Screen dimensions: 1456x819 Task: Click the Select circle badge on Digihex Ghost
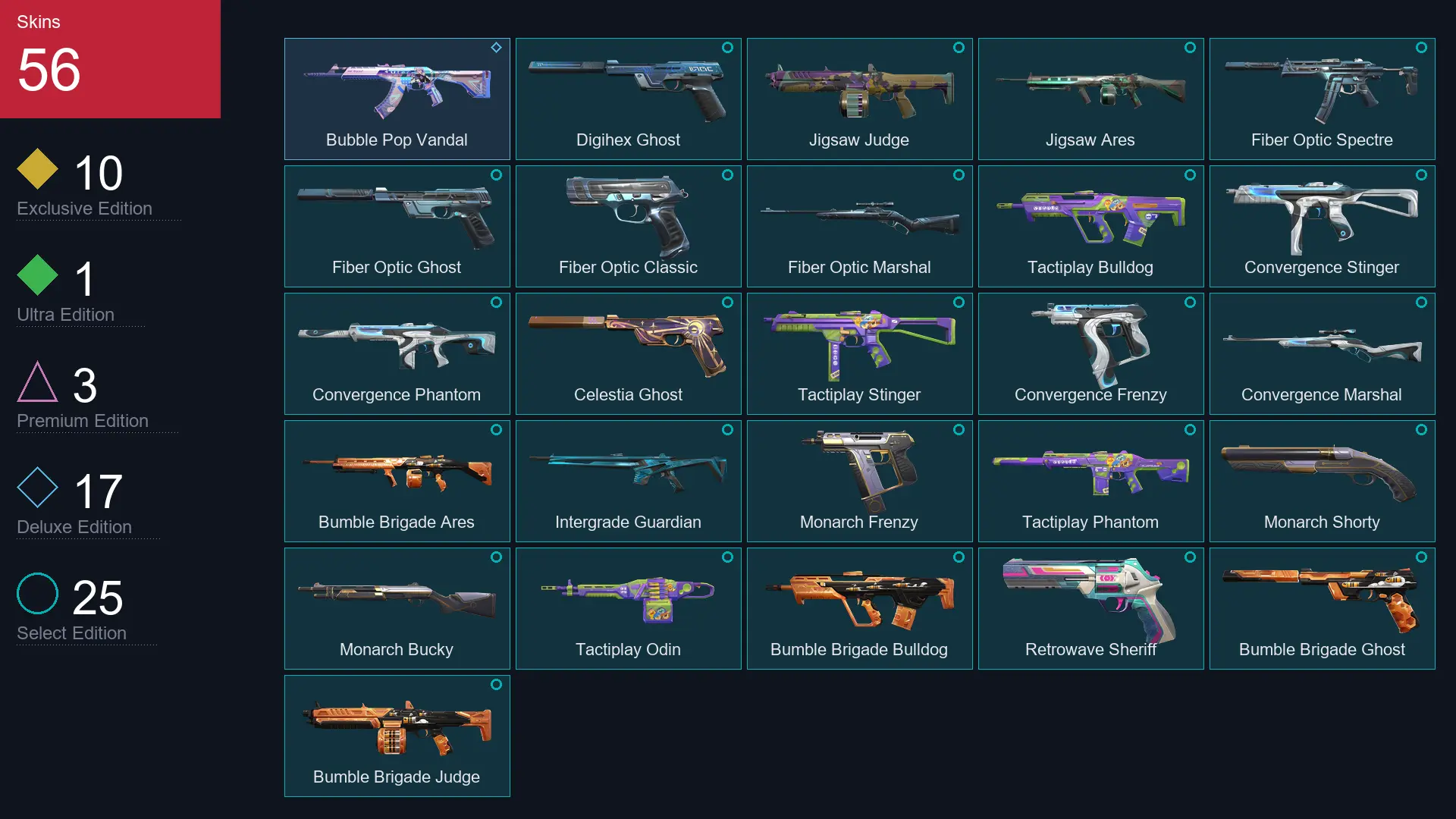point(727,48)
